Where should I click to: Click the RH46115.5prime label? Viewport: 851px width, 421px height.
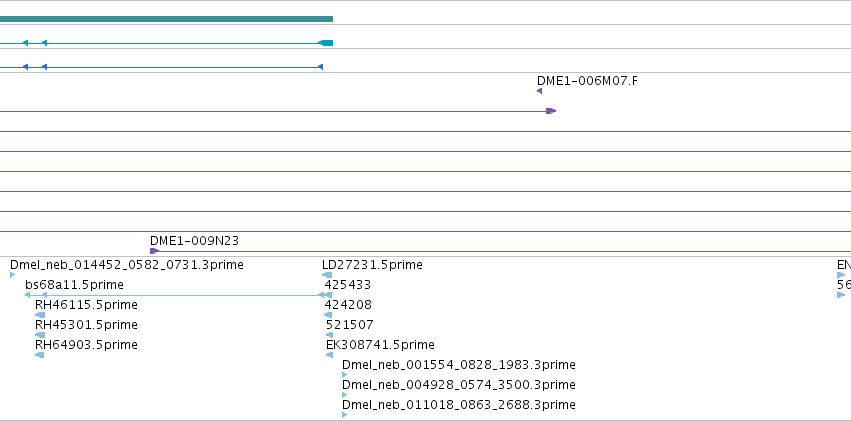coord(86,305)
